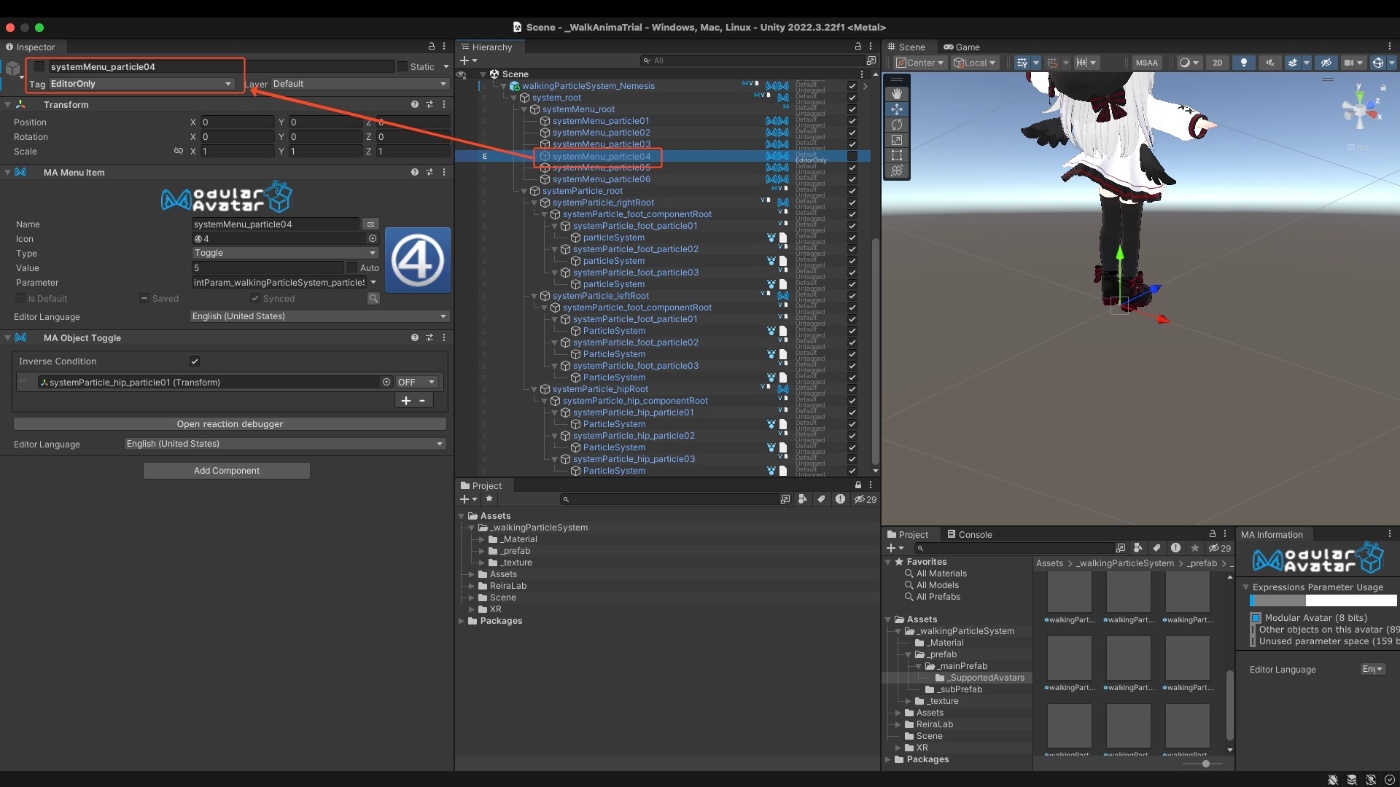Viewport: 1400px width, 787px height.
Task: Select the Scale tool in Scene toolbar
Action: [897, 140]
